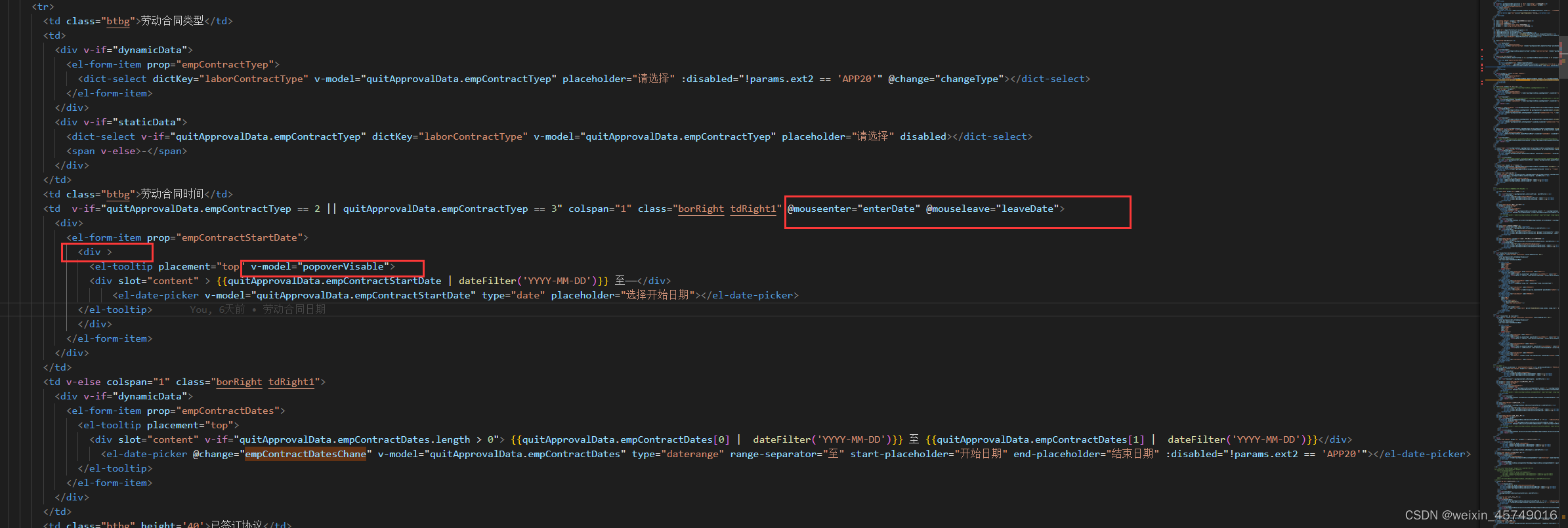The image size is (1568, 528).
Task: Click the minimap code overview on right
Action: tap(1526, 262)
